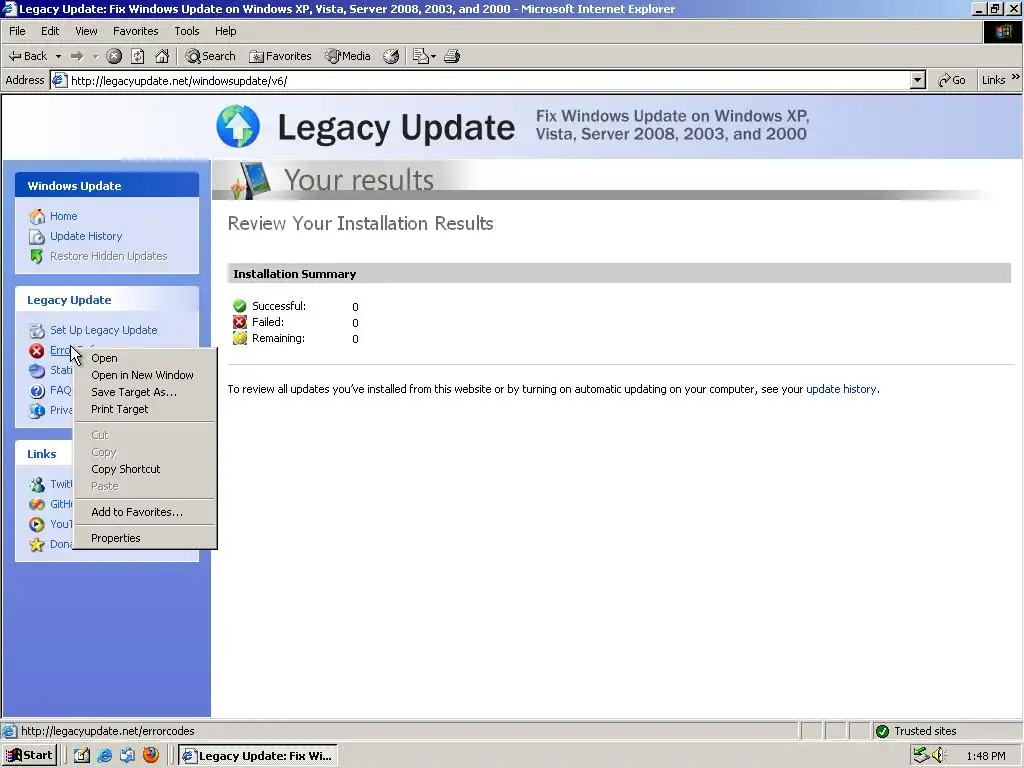Viewport: 1024px width, 768px height.
Task: Follow the update history link in text
Action: (841, 389)
